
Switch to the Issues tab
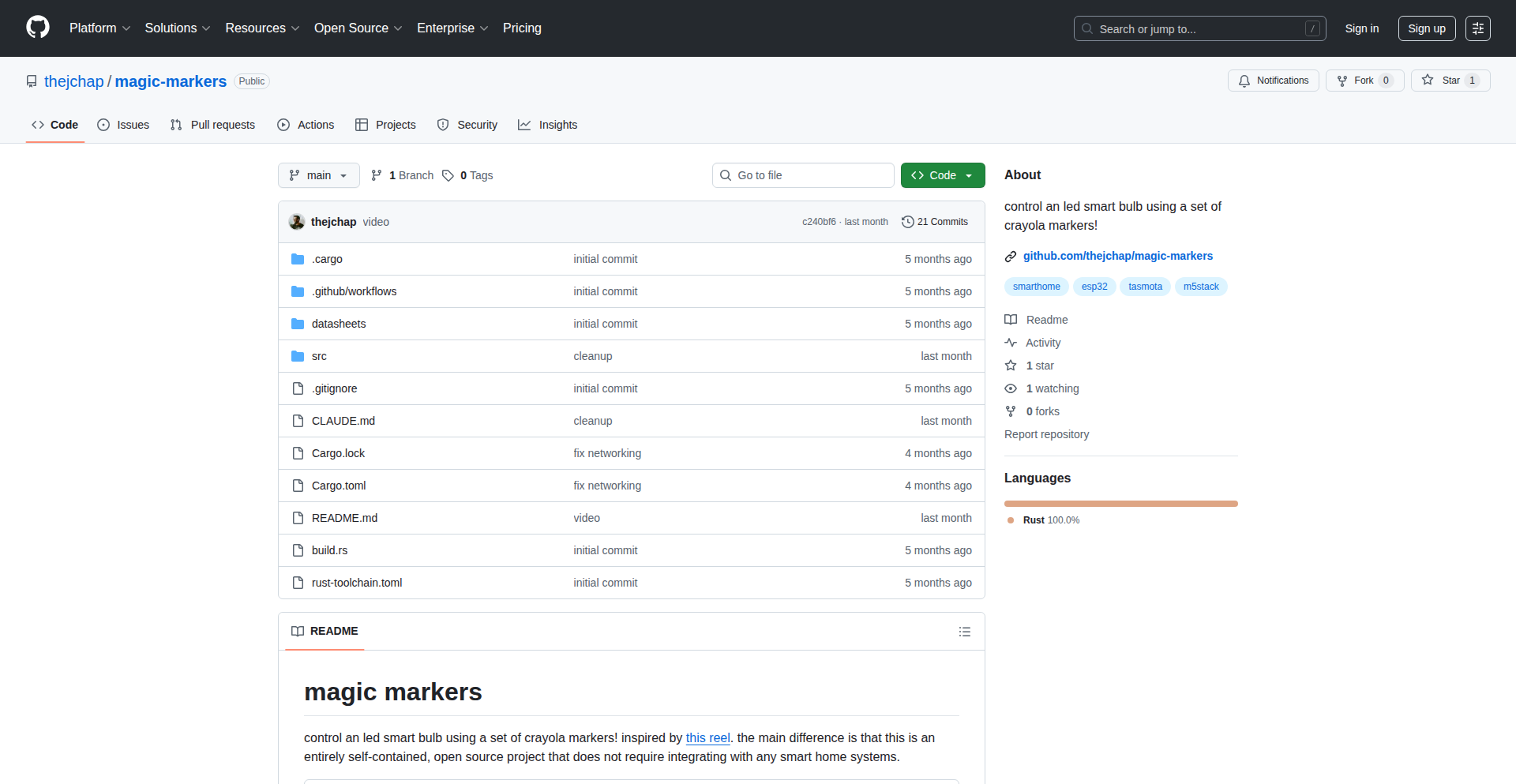(x=123, y=125)
